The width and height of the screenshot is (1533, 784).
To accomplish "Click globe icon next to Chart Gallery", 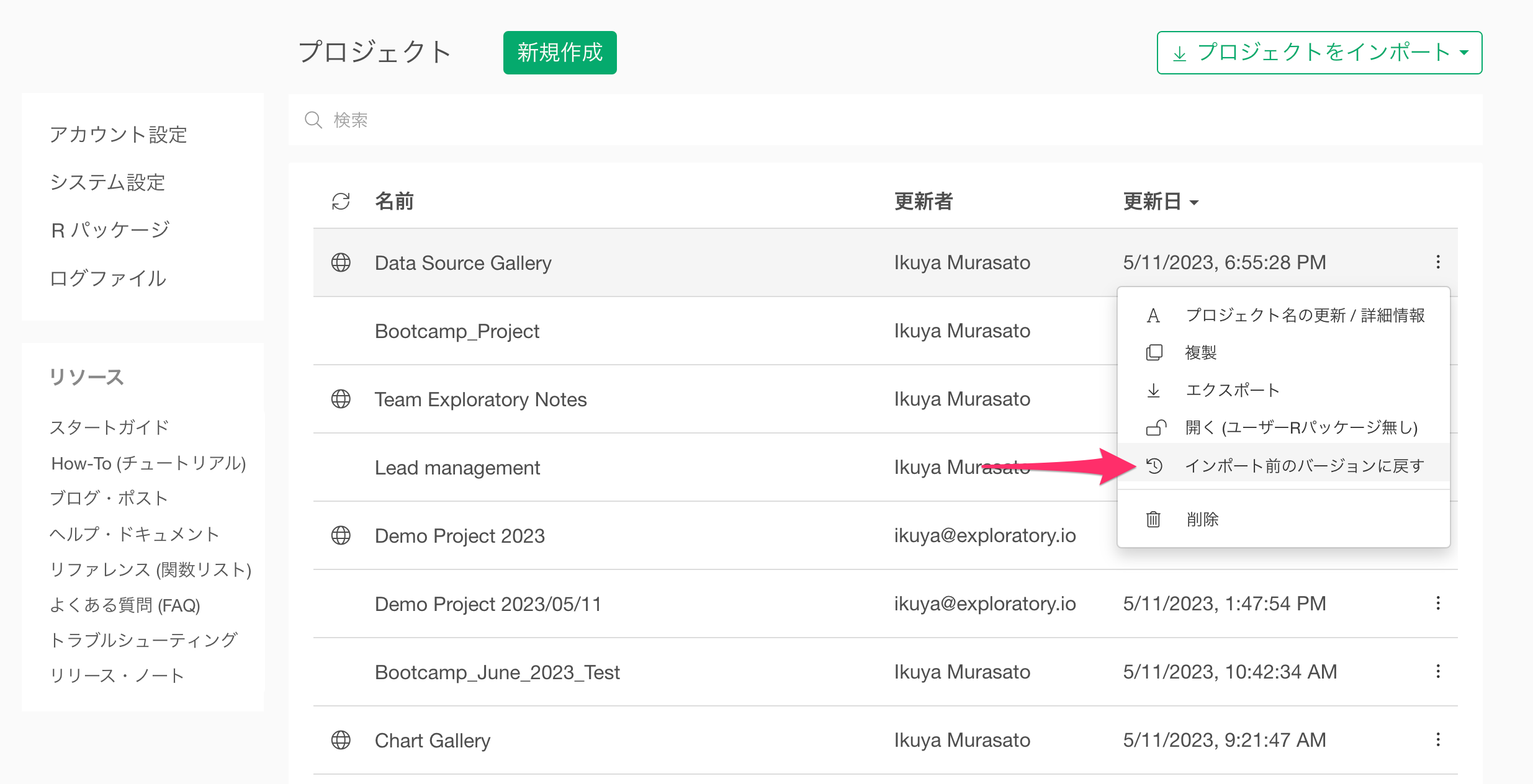I will [x=341, y=740].
